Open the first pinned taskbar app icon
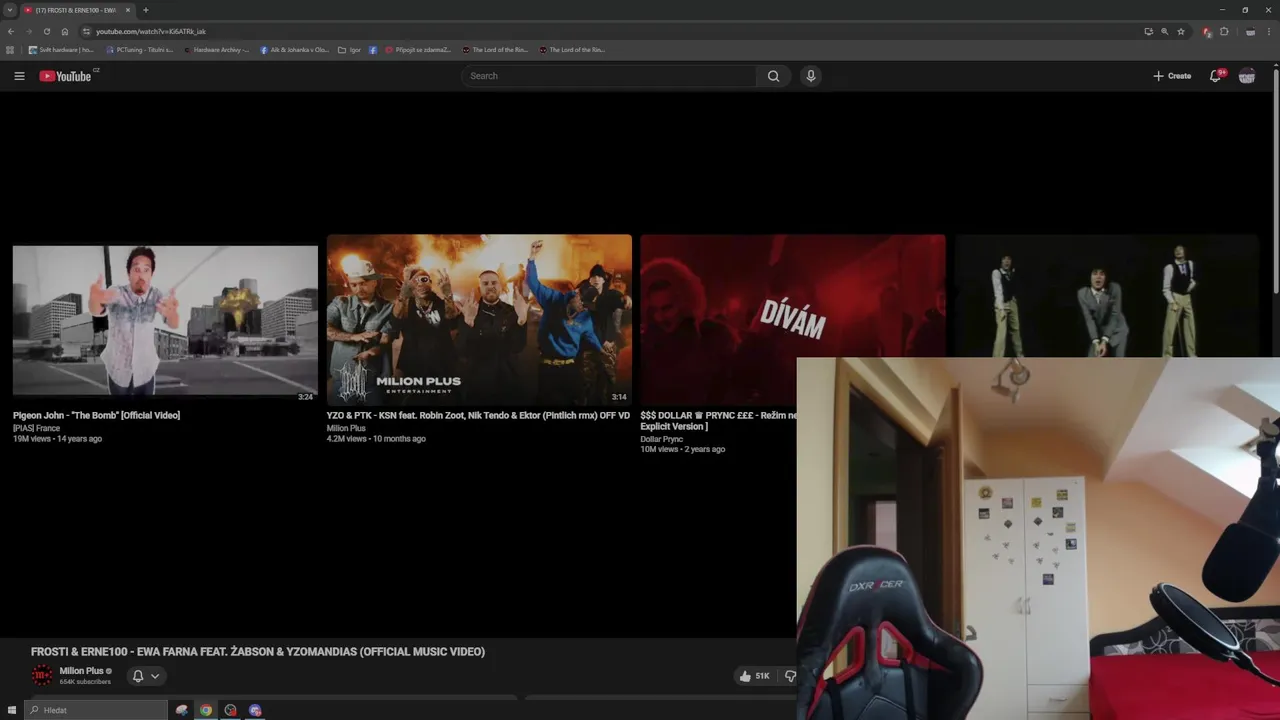The height and width of the screenshot is (720, 1280). 181,710
